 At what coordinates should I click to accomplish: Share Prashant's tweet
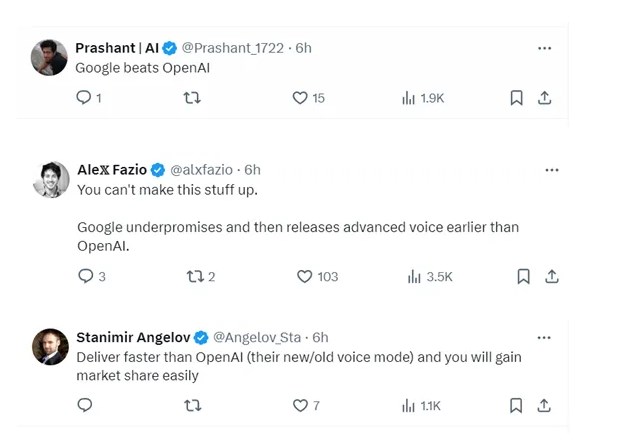(545, 98)
